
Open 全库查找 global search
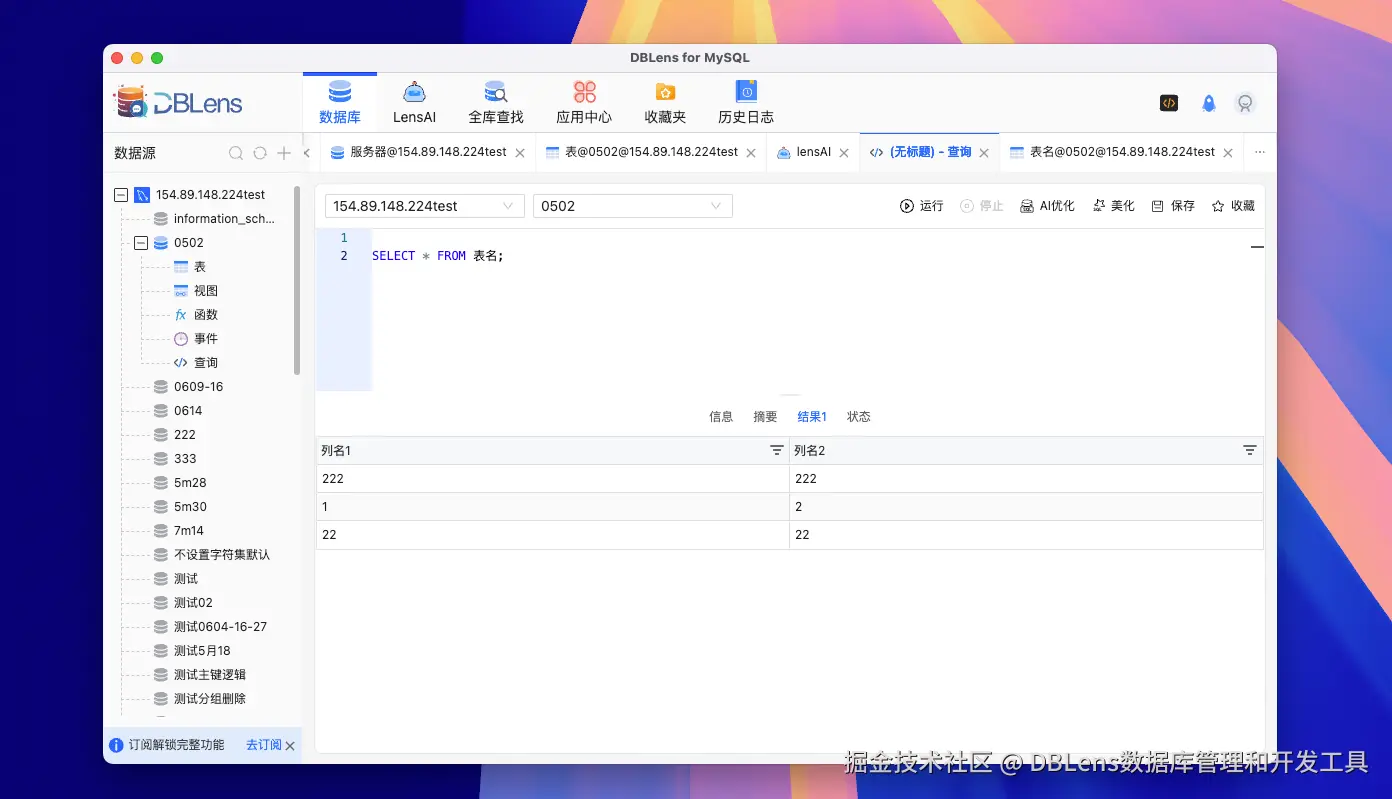496,104
